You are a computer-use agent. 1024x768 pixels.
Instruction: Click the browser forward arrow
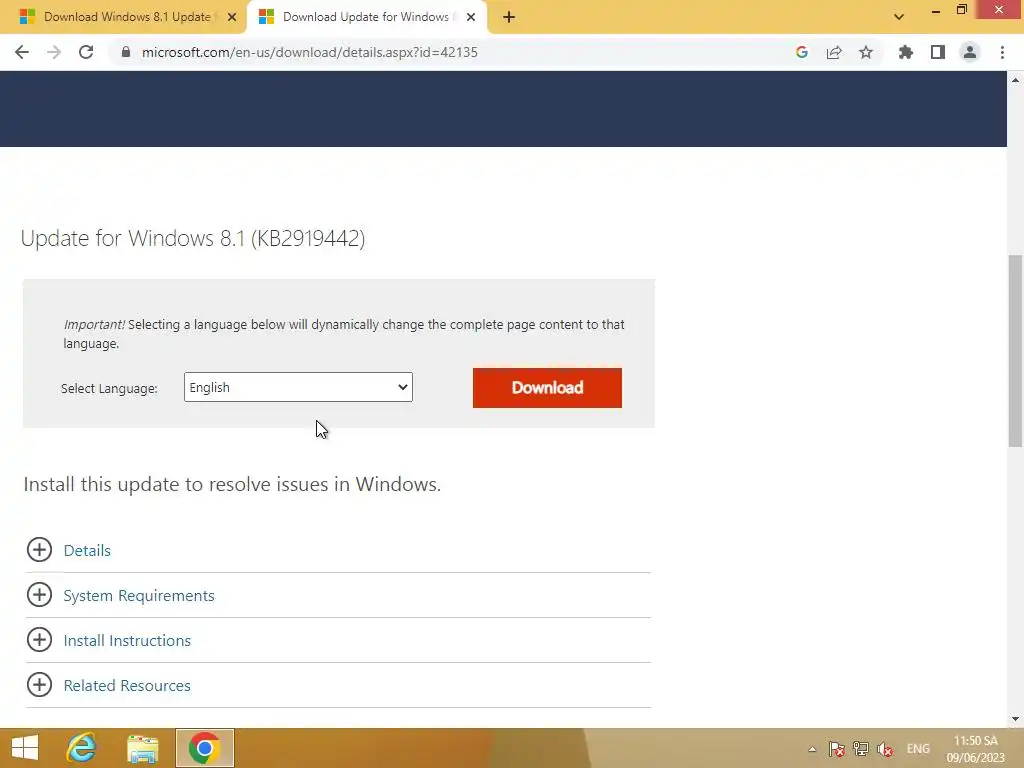(54, 52)
